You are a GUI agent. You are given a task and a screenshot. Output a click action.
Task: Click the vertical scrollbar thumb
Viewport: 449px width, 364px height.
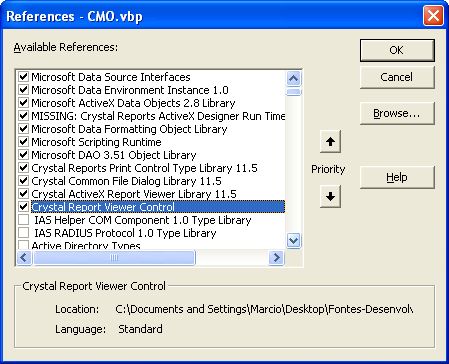coord(293,92)
